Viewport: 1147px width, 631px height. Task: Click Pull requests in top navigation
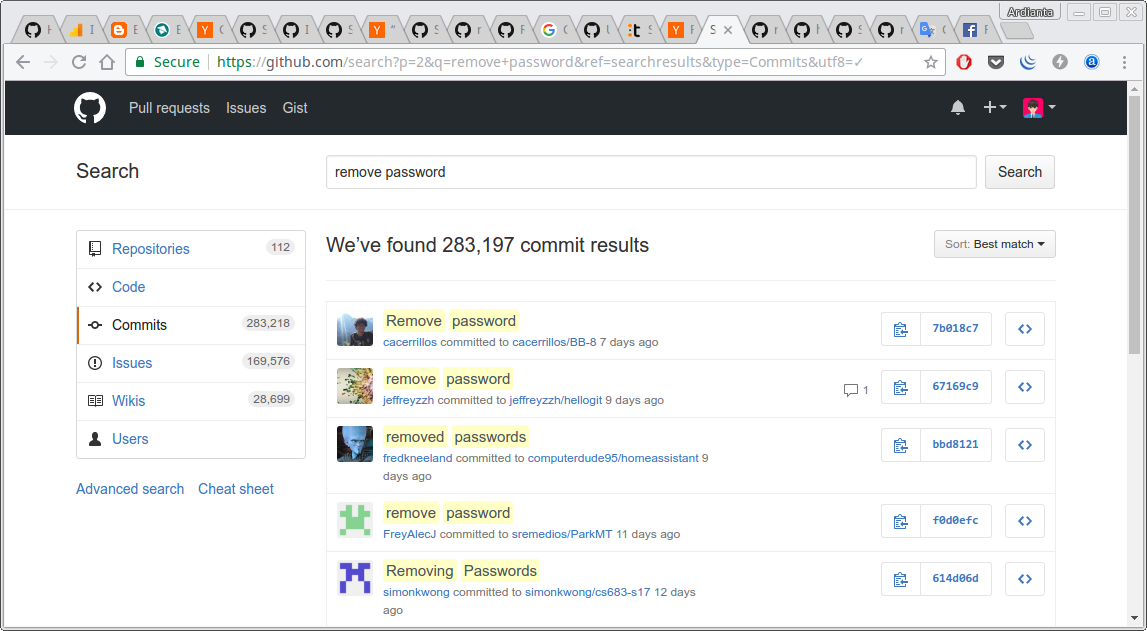click(169, 108)
